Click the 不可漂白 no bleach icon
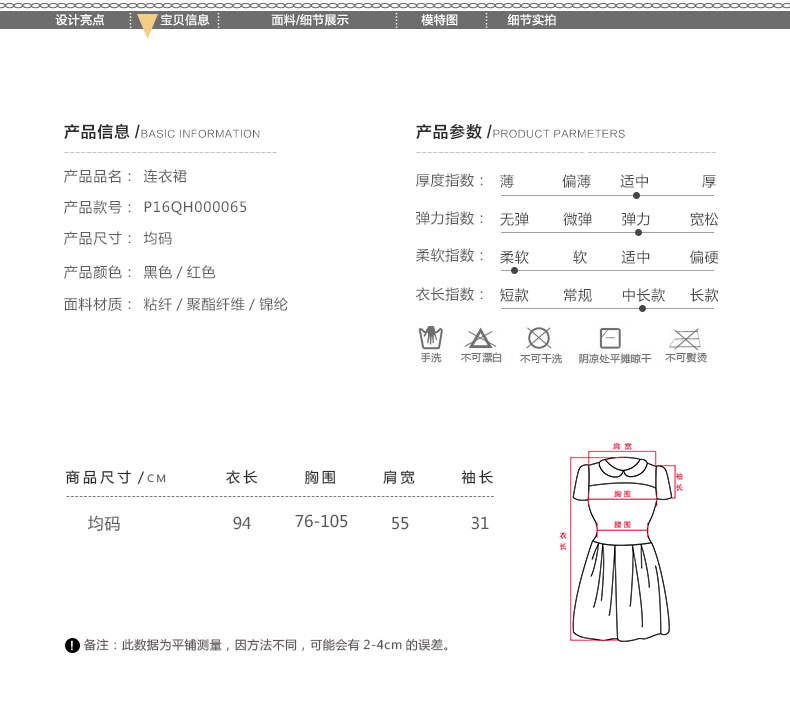Viewport: 790px width, 709px height. [x=480, y=338]
